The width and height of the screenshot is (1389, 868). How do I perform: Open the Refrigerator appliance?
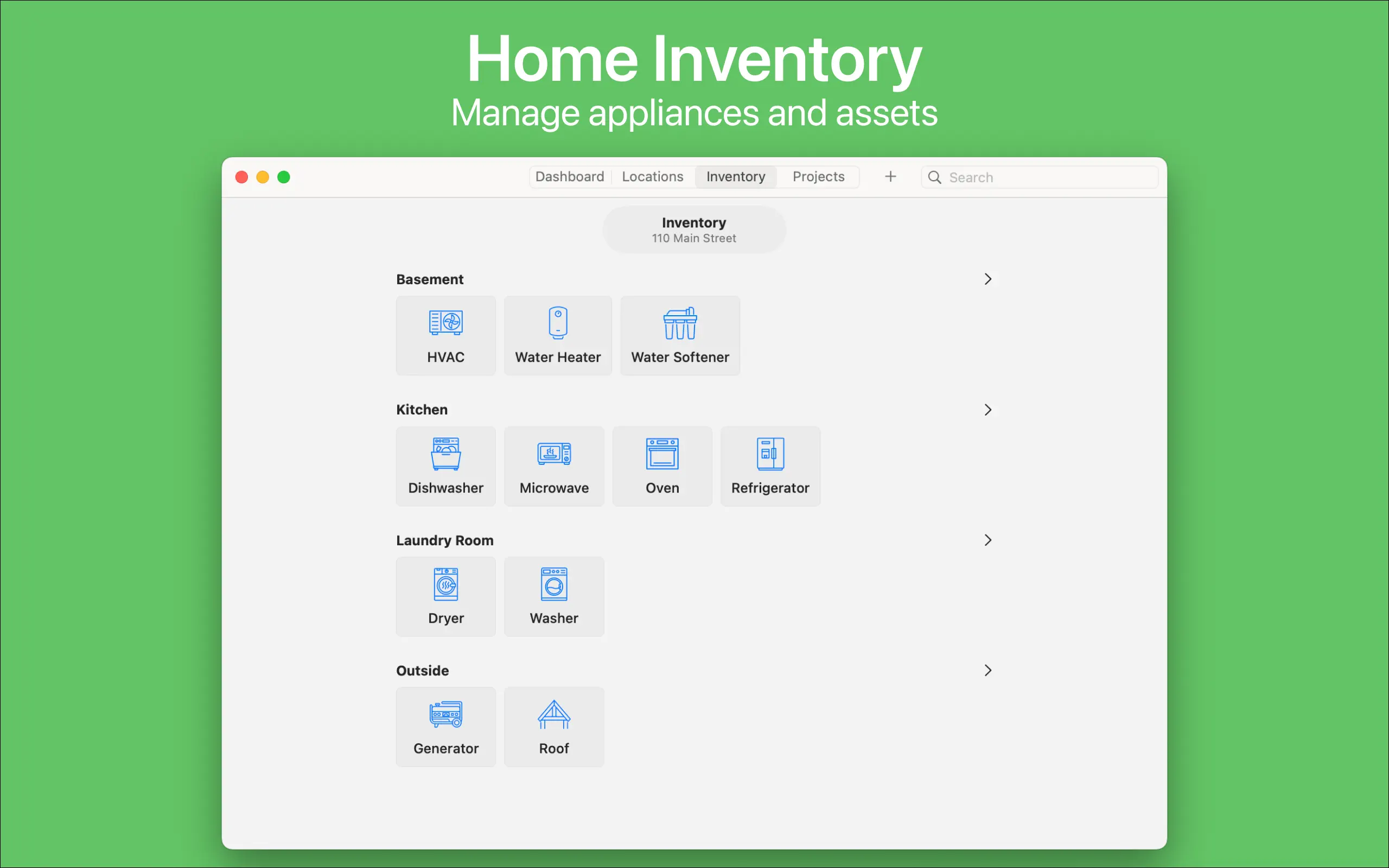click(770, 466)
